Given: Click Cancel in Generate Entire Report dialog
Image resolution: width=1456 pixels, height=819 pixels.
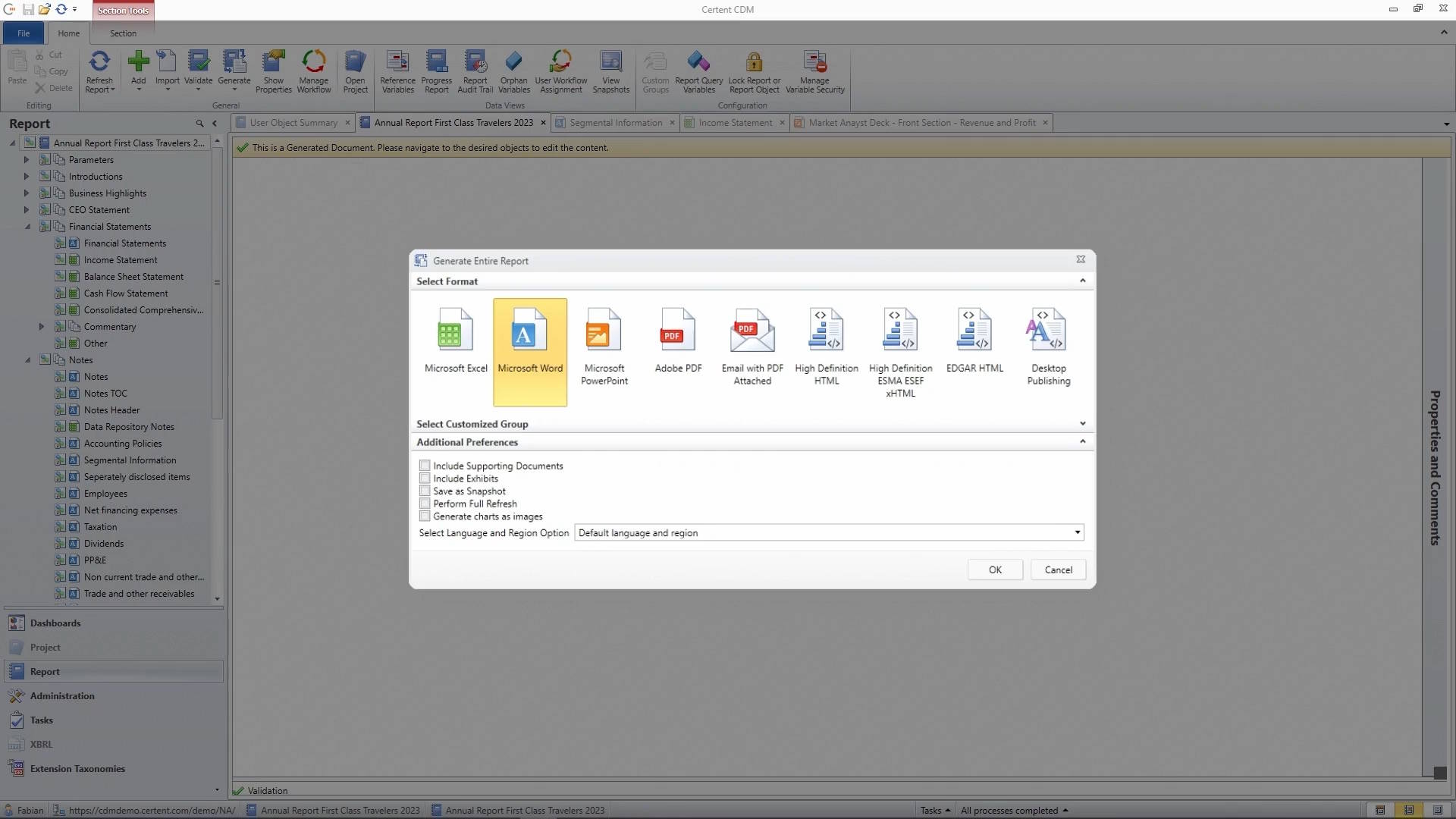Looking at the screenshot, I should coord(1058,570).
